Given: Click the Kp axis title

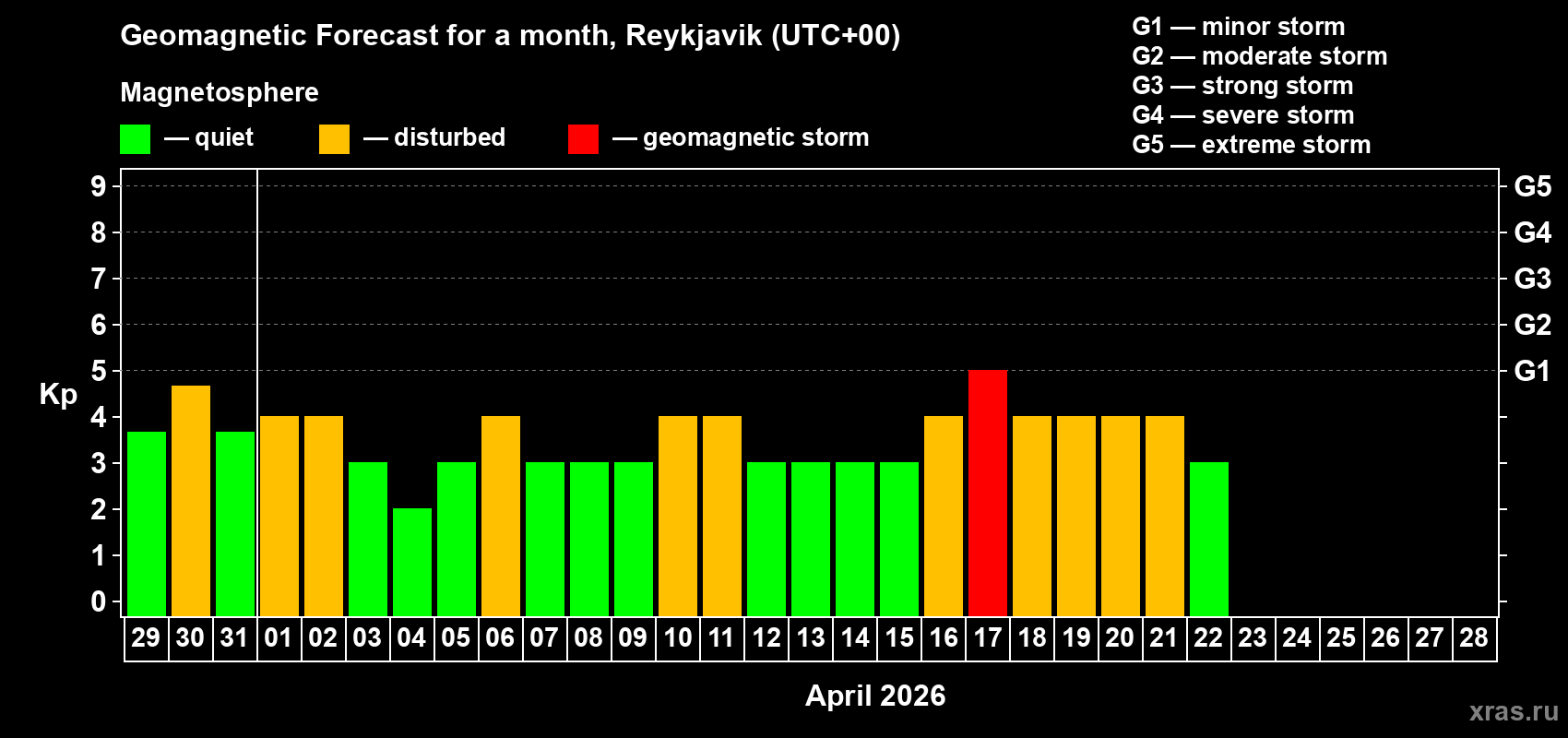Looking at the screenshot, I should 58,395.
